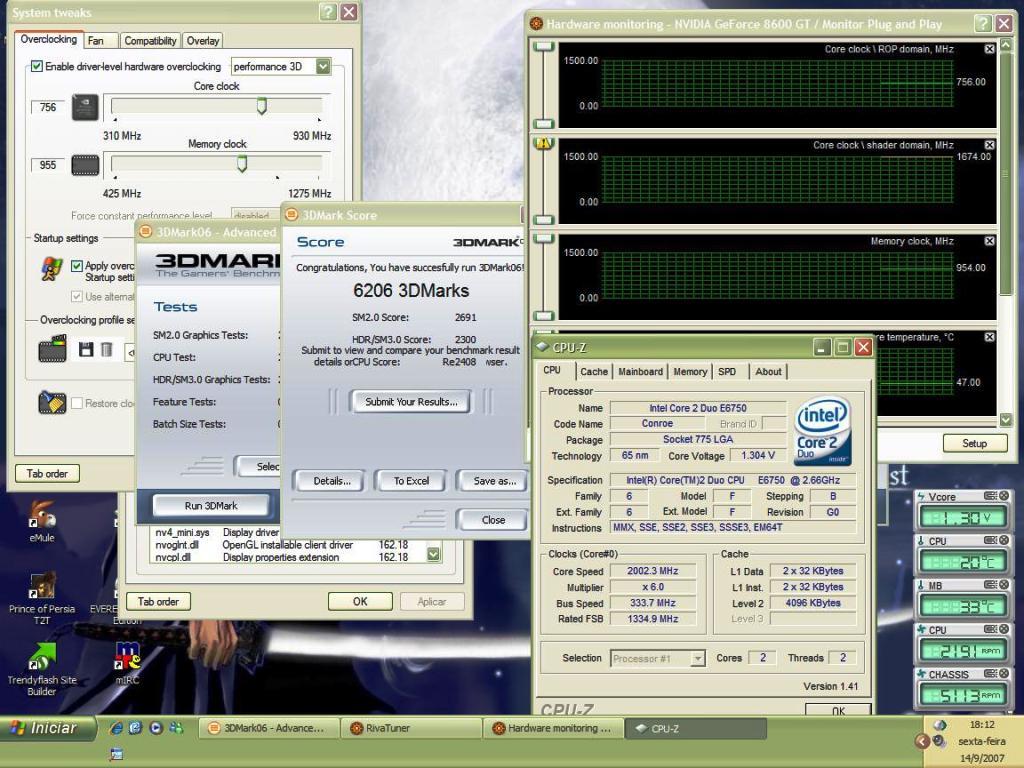This screenshot has height=768, width=1024.
Task: Open System tweaks help question mark
Action: (328, 12)
